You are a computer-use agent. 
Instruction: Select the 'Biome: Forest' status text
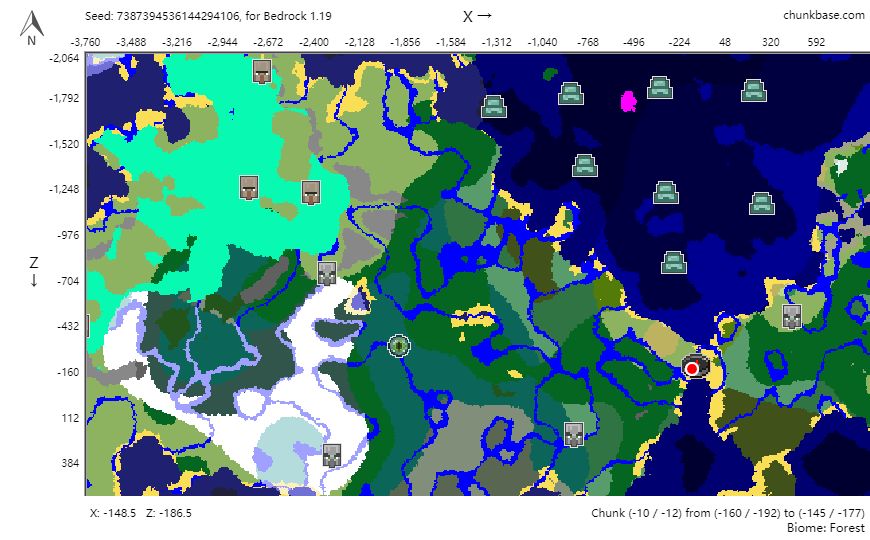point(826,527)
